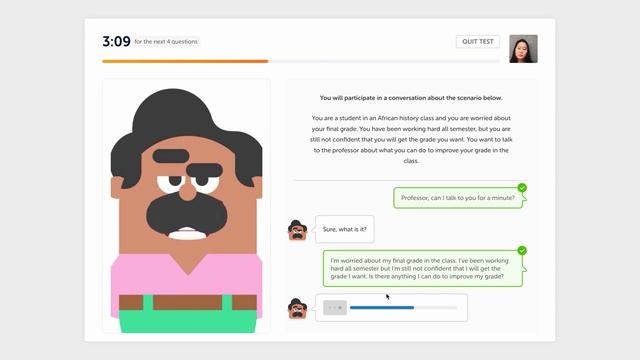Select the 'Professor, can I talk to you for a minute?' message
The image size is (640, 360).
(x=458, y=198)
